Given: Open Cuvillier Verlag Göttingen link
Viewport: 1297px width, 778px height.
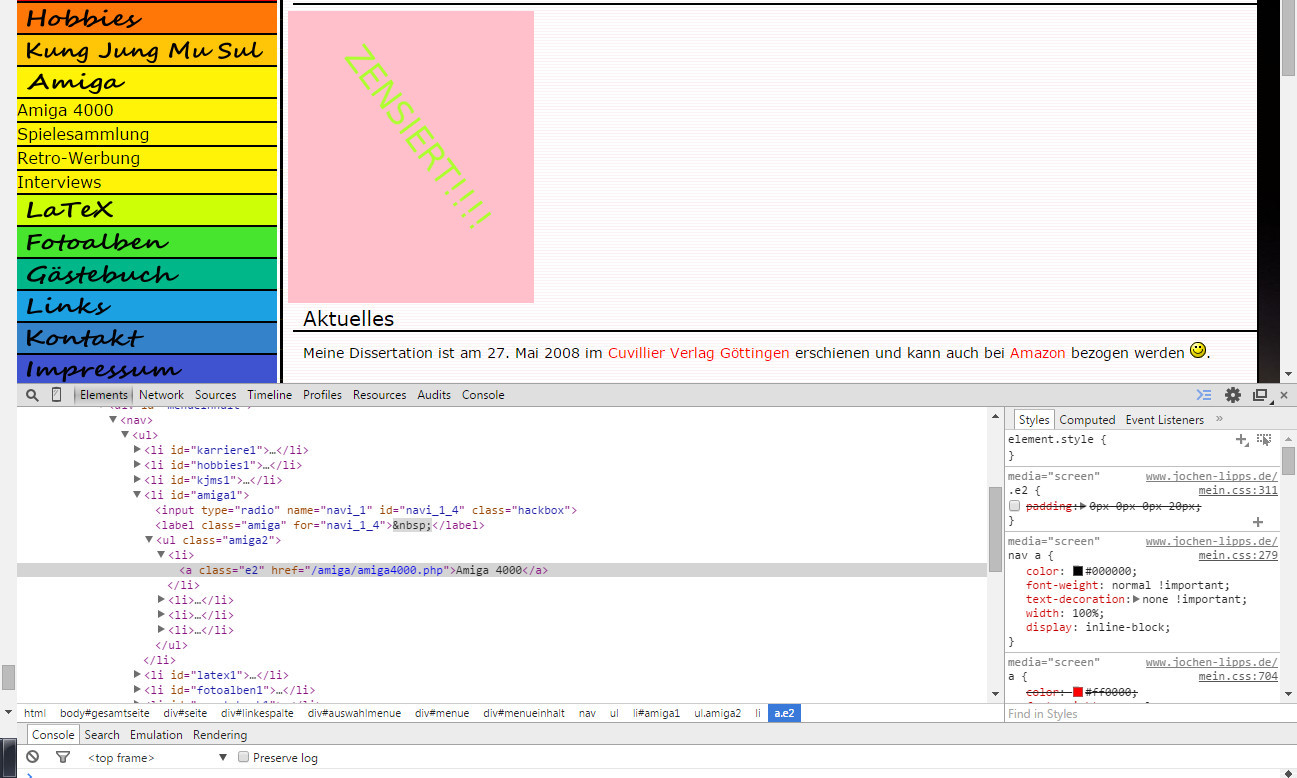Looking at the screenshot, I should coord(698,353).
